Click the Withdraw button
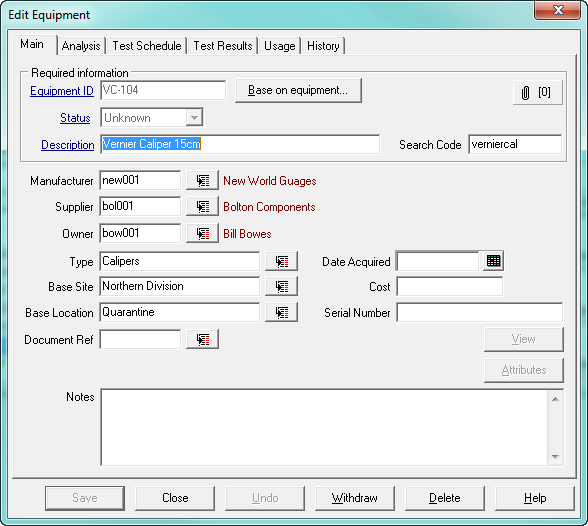The image size is (588, 526). tap(355, 498)
